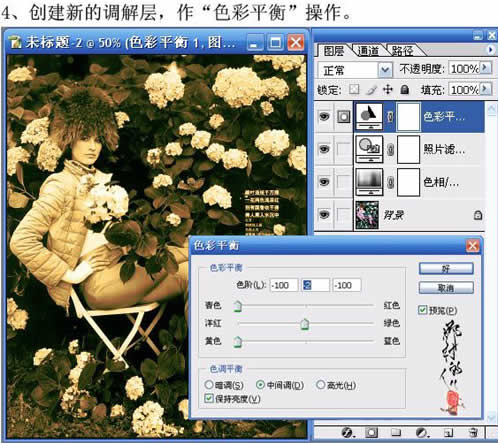Click the layer style icon in Layers footer
The image size is (498, 443).
pos(347,433)
